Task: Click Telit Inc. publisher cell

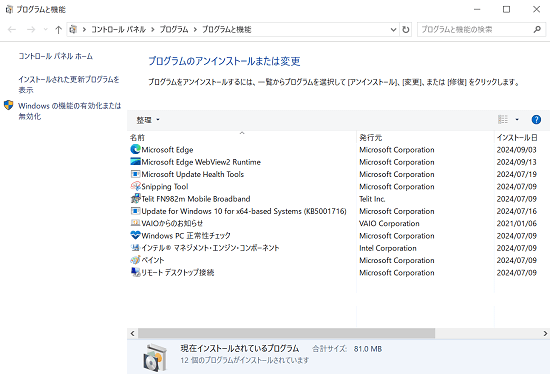Action: (372, 199)
